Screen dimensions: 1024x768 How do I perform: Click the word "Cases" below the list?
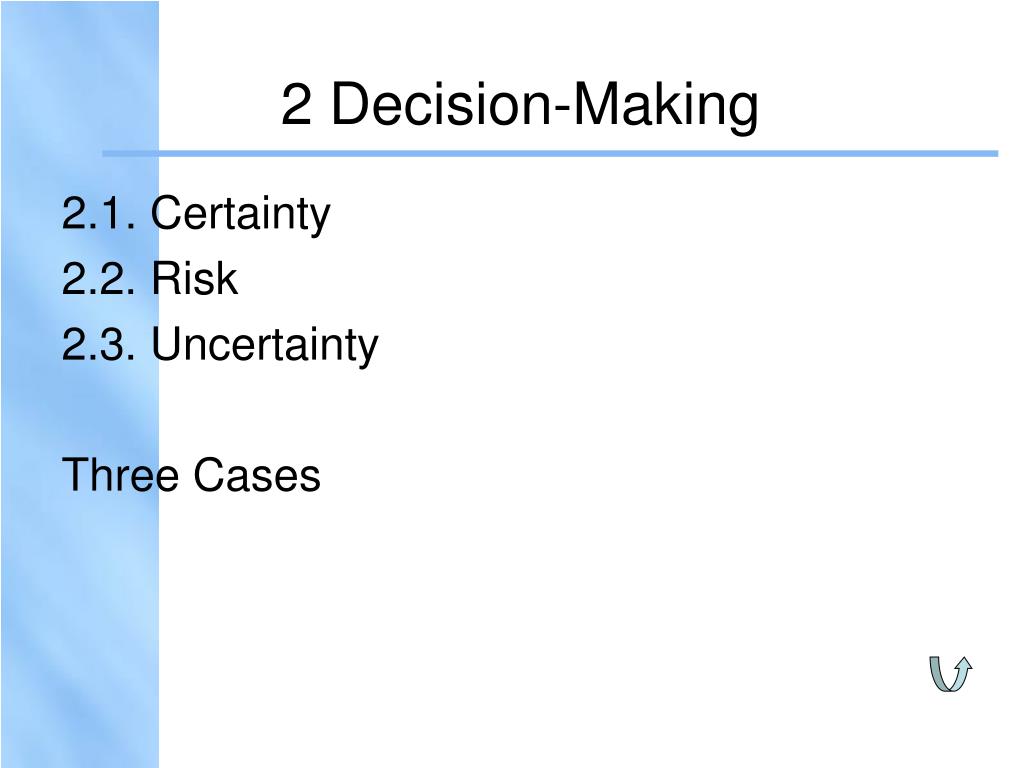257,475
